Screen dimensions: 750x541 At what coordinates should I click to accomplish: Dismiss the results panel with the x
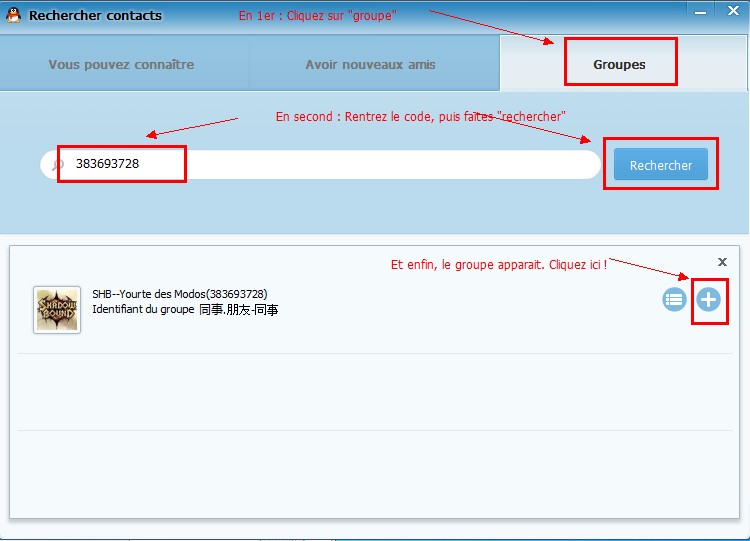click(x=722, y=261)
